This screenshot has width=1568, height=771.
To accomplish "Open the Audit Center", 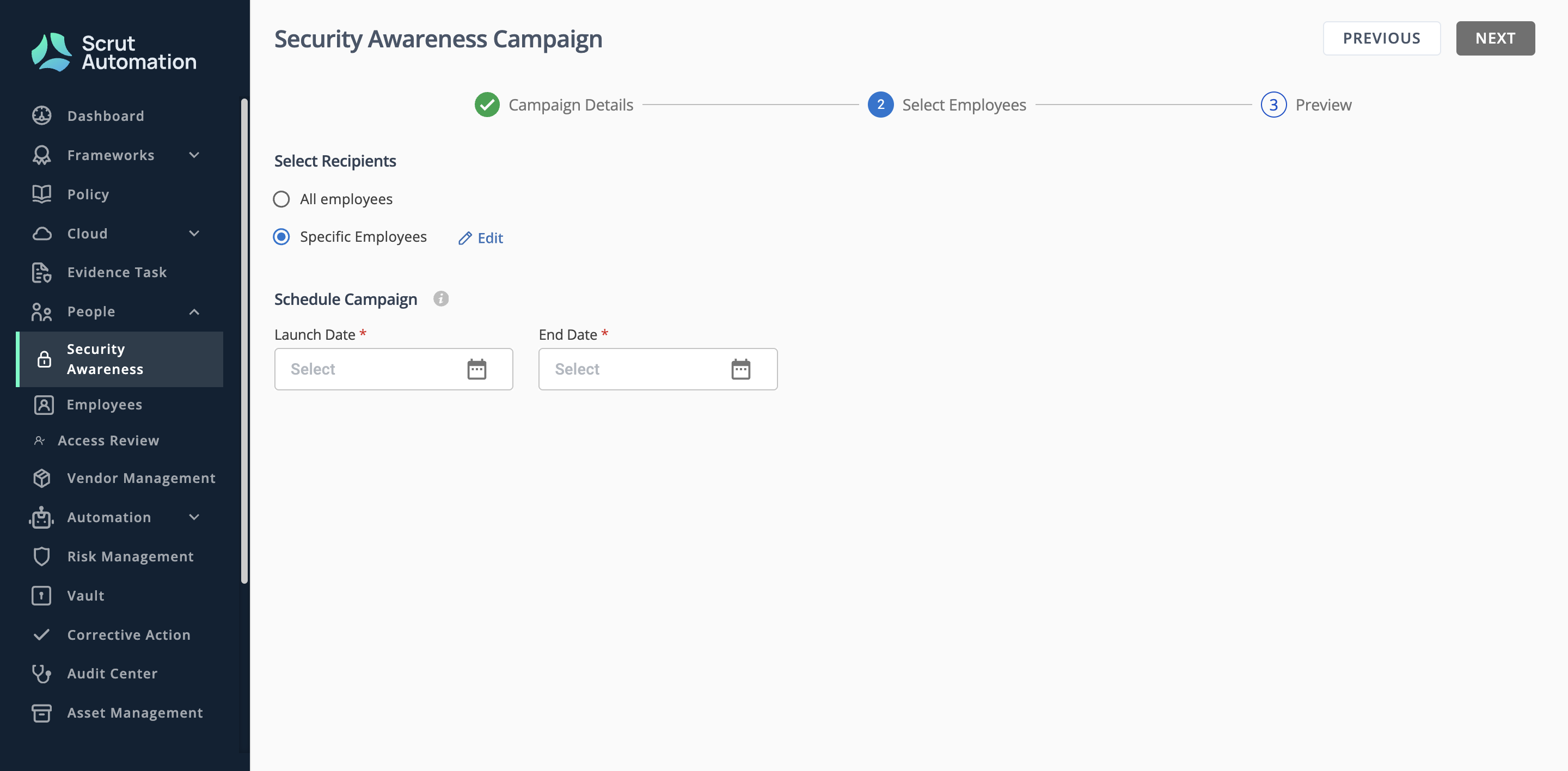I will pos(113,674).
